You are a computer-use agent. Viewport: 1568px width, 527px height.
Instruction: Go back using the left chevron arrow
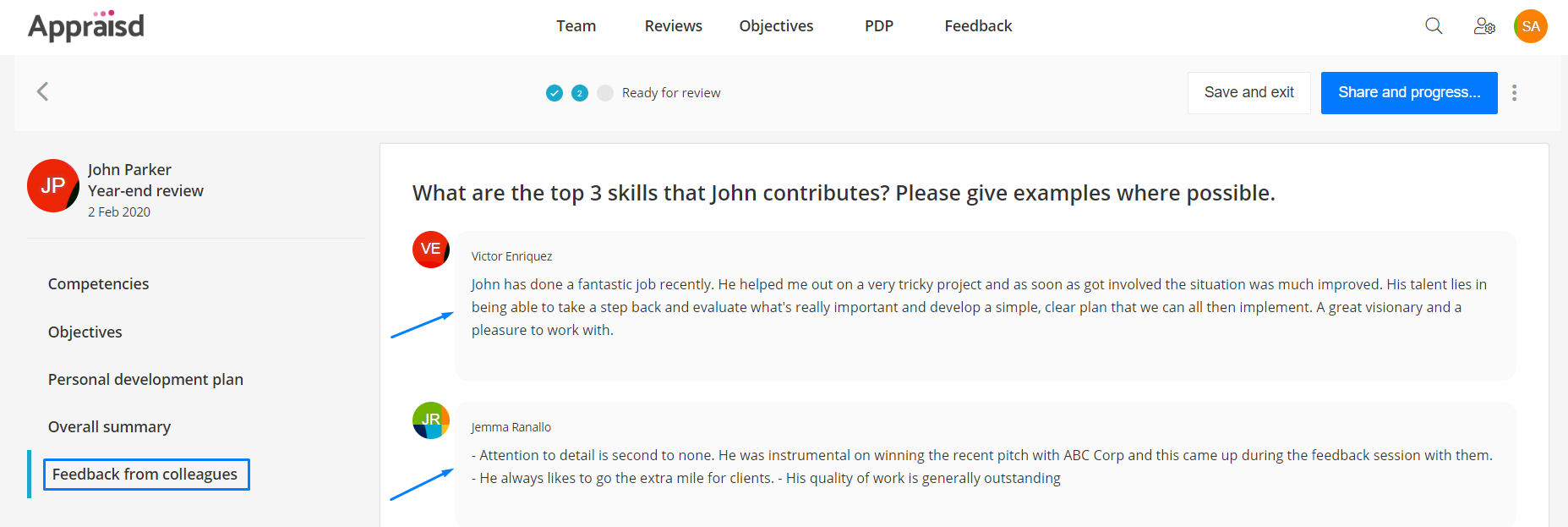pyautogui.click(x=42, y=91)
